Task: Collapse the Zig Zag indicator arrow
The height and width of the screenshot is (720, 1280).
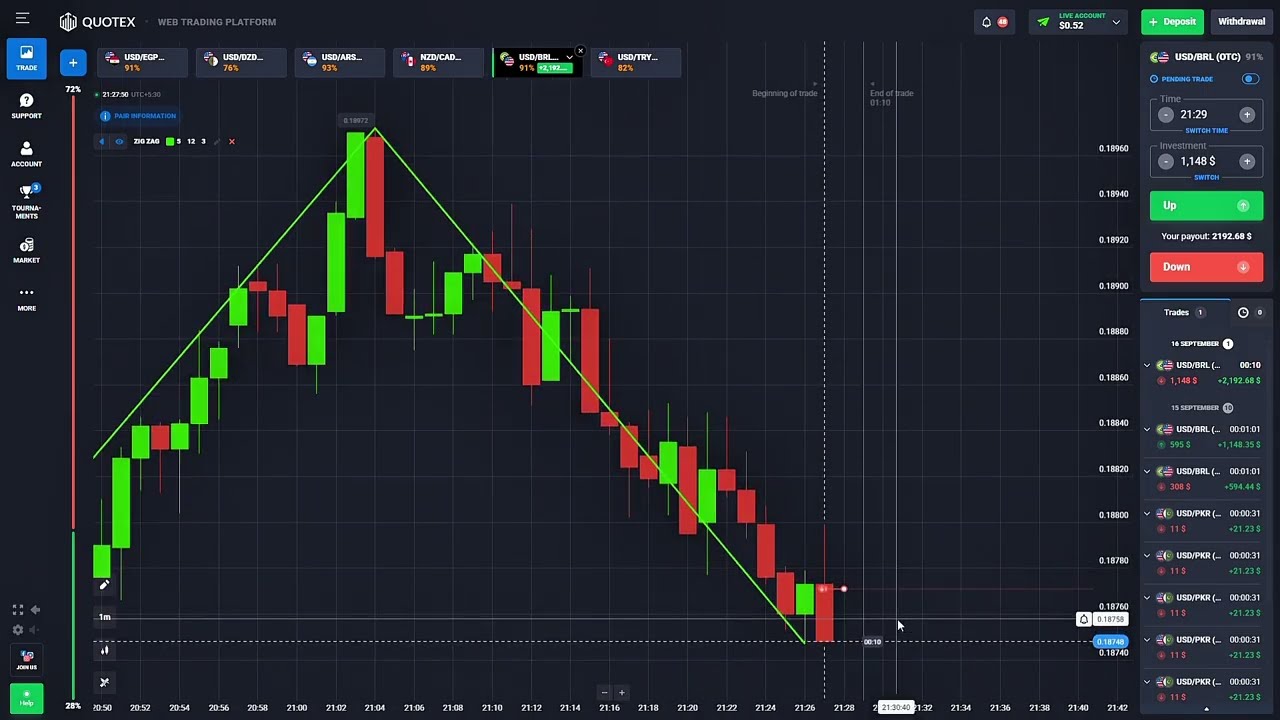Action: click(x=101, y=142)
